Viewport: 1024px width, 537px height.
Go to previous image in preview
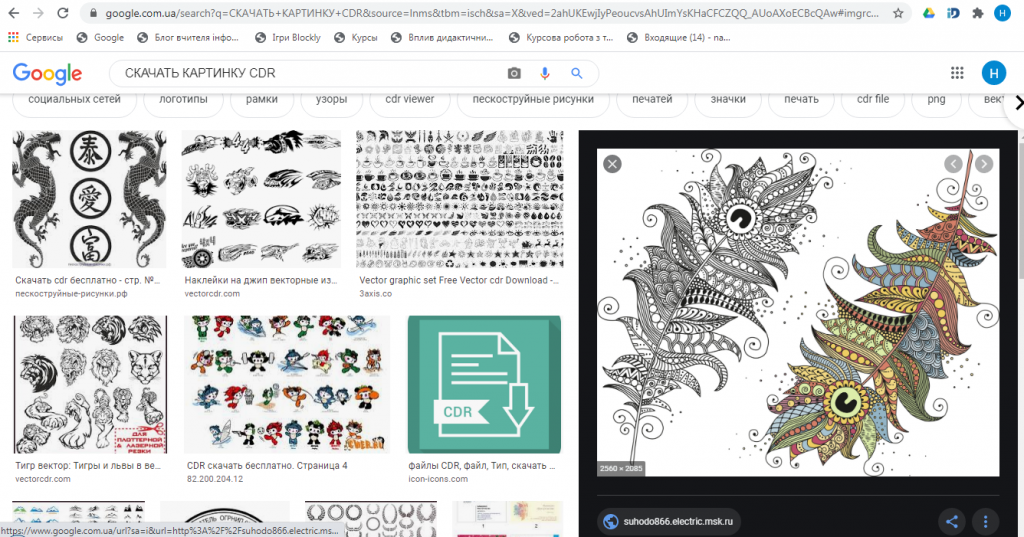[954, 164]
